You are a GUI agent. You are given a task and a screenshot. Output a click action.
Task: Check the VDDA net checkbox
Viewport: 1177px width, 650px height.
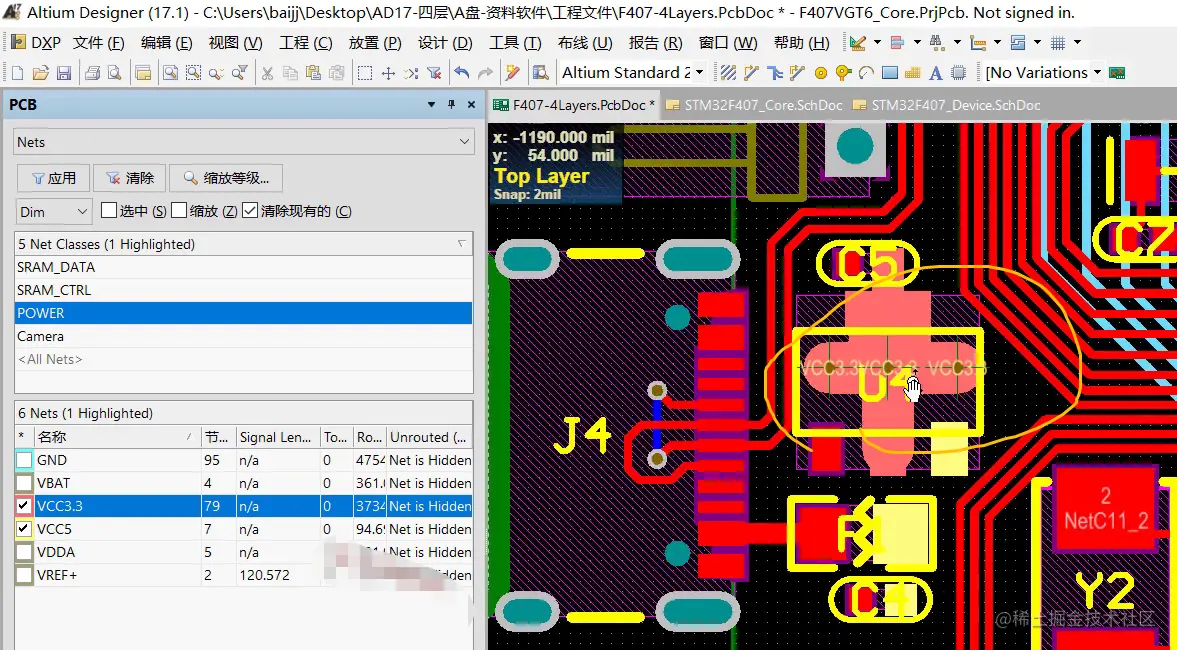[24, 552]
